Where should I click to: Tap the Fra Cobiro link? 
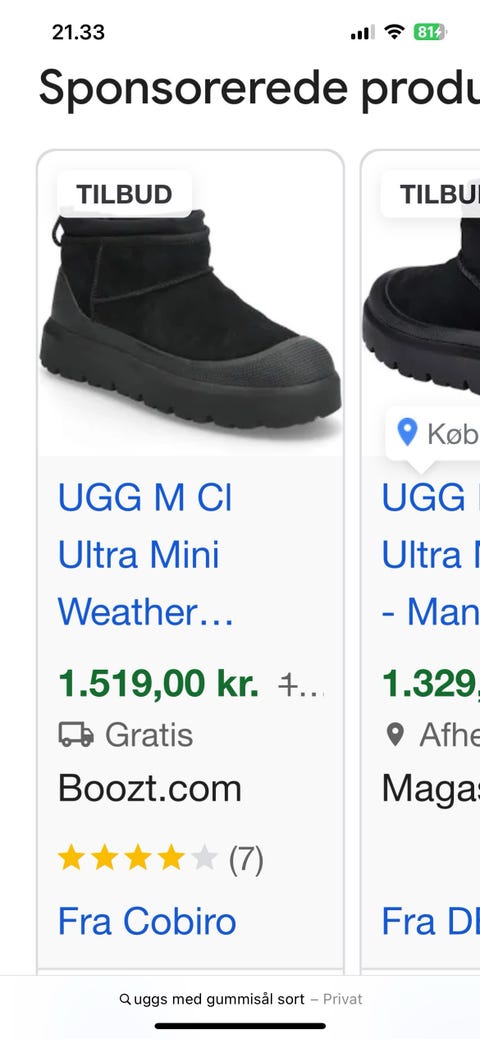click(x=147, y=921)
